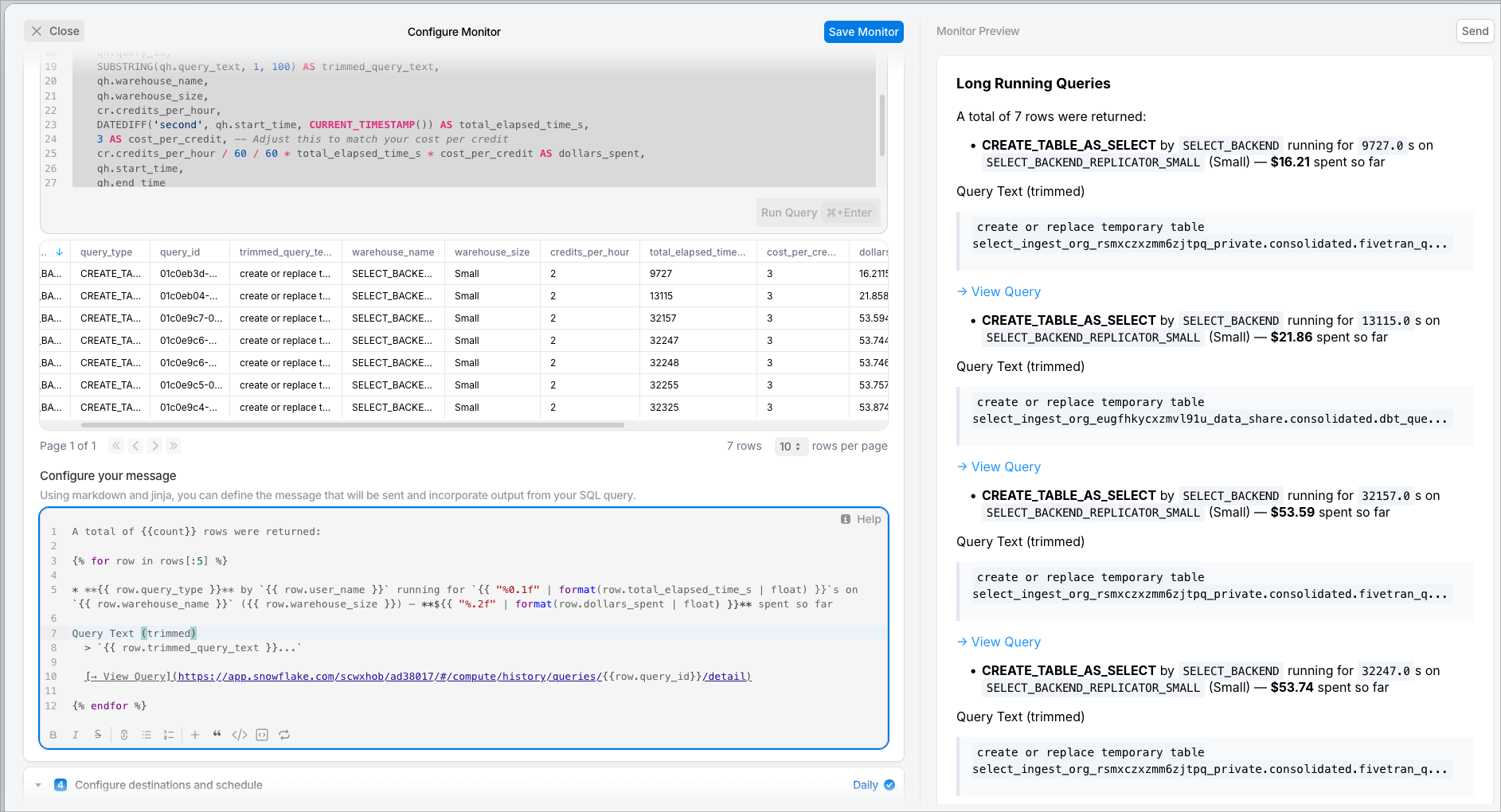Go to last results page
This screenshot has height=812, width=1501.
tap(174, 446)
